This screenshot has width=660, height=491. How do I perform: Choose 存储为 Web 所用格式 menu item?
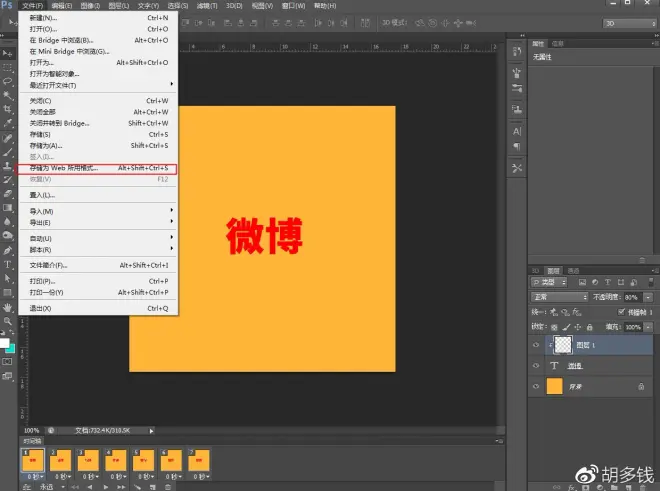click(x=96, y=168)
